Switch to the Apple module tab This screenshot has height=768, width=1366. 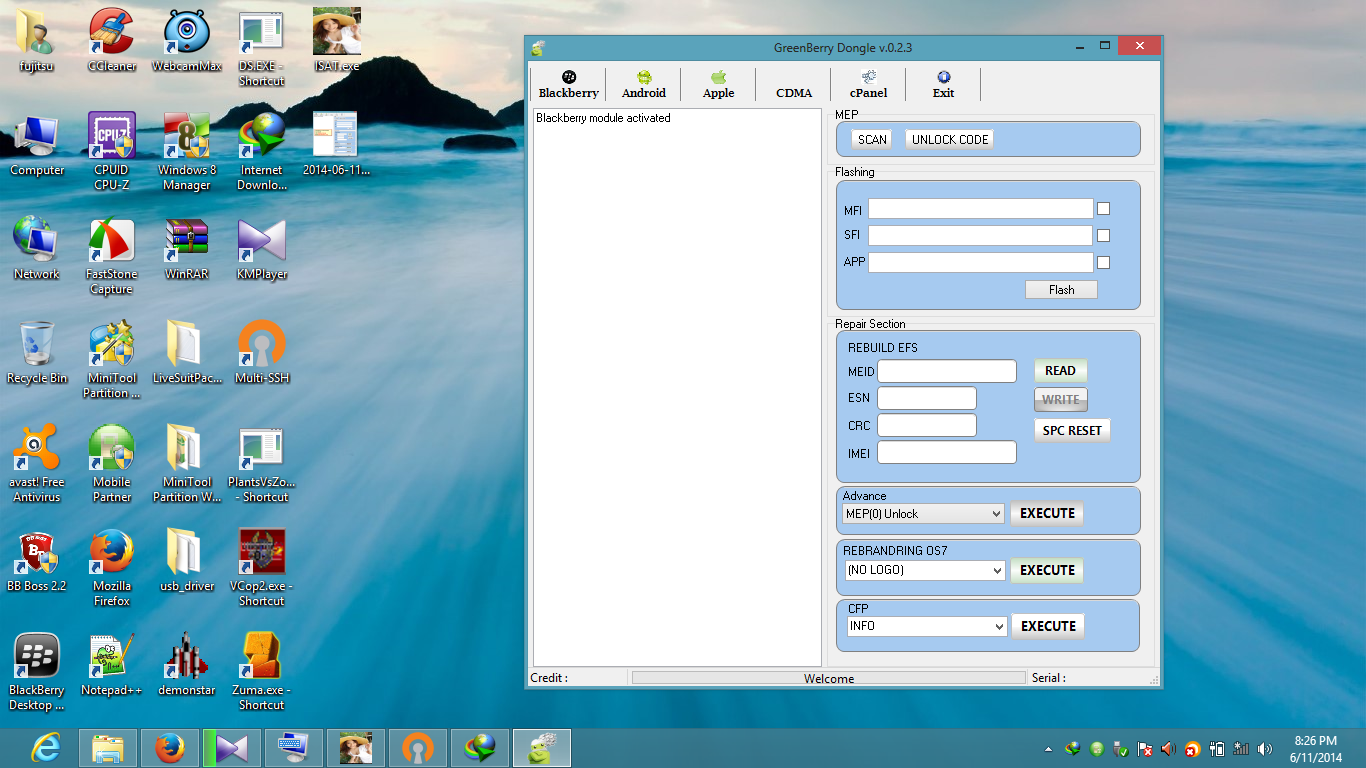click(x=718, y=85)
